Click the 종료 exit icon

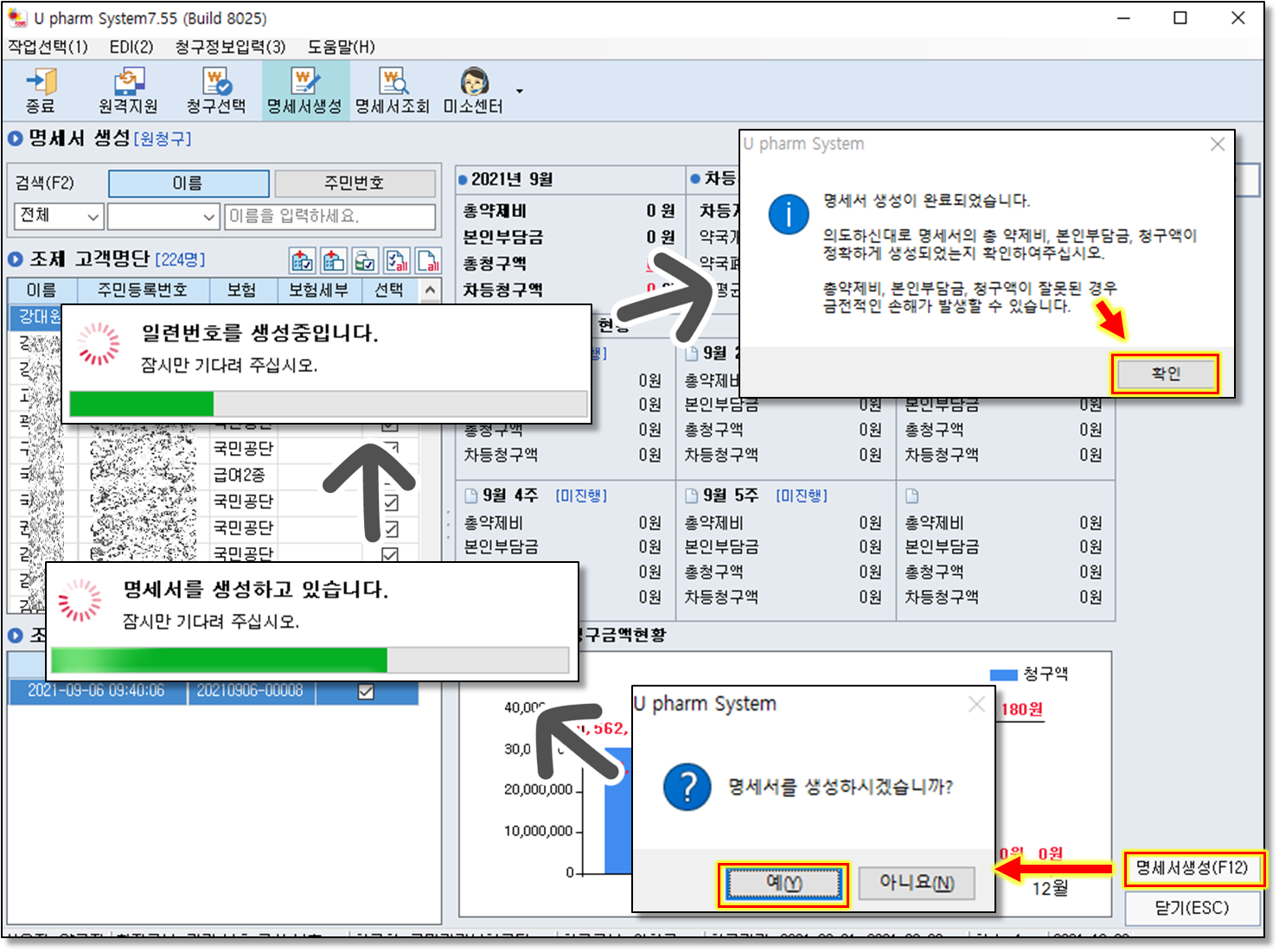(40, 90)
